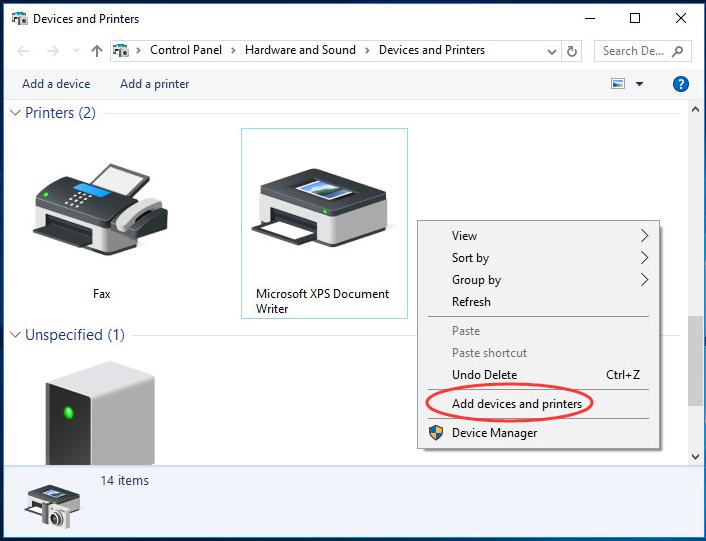706x541 pixels.
Task: Select Microsoft XPS Document Writer printer
Action: tap(323, 208)
